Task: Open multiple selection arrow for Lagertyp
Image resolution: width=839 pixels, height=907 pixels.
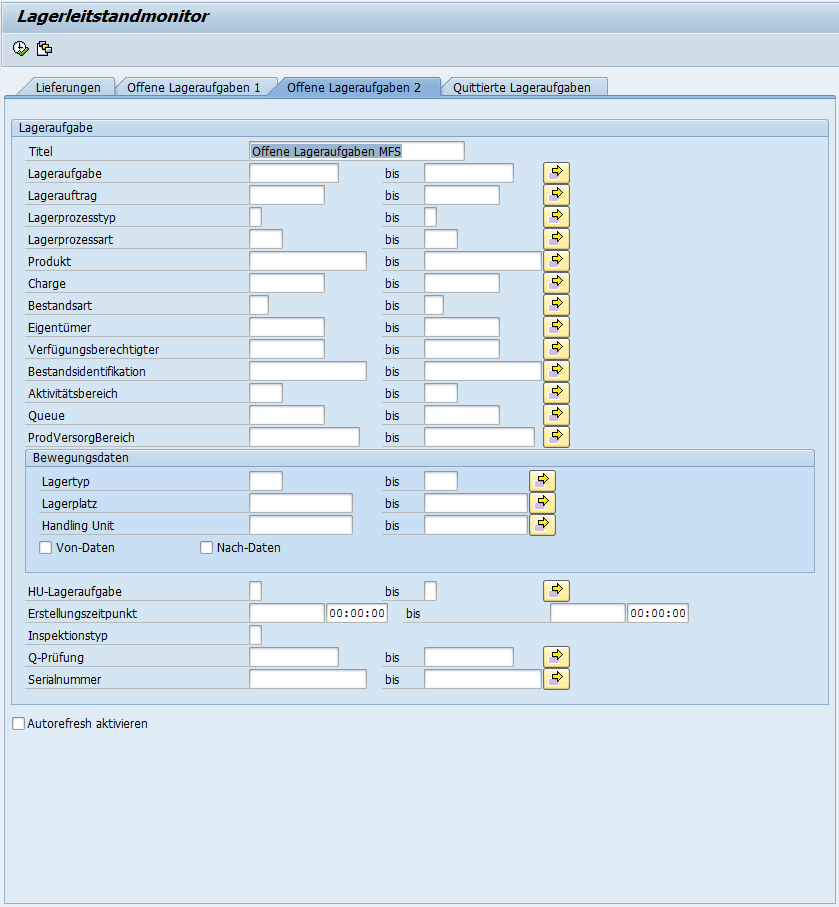Action: click(x=542, y=481)
